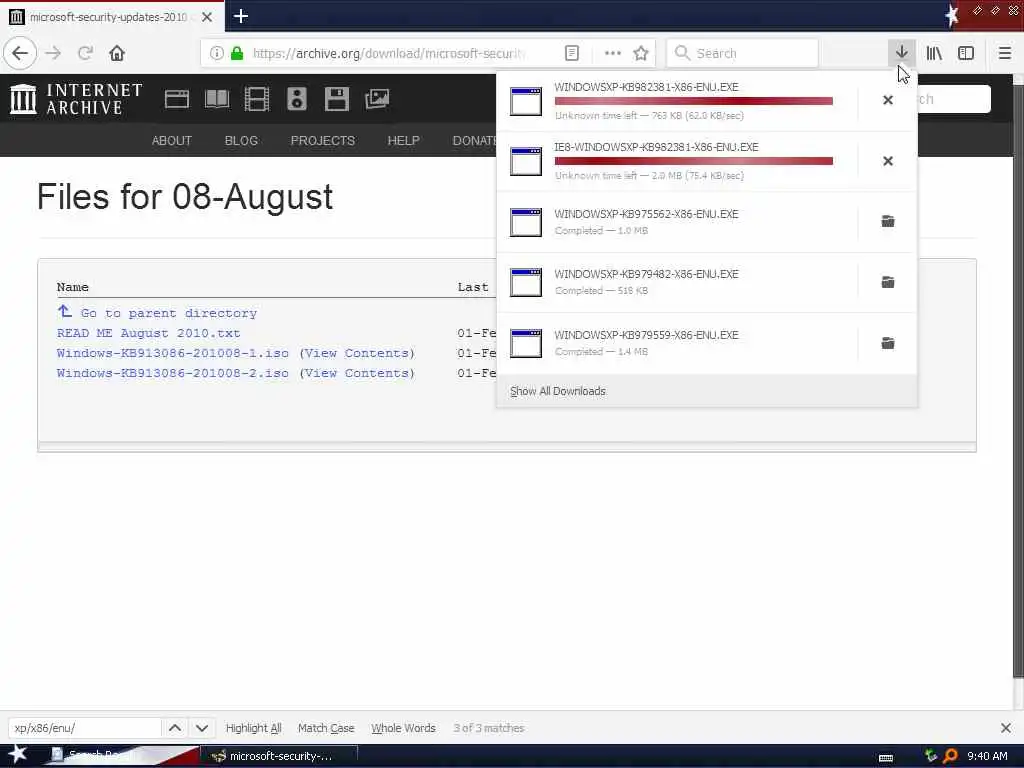Open the hamburger application menu
Screen dimensions: 1024x768
click(x=1005, y=53)
